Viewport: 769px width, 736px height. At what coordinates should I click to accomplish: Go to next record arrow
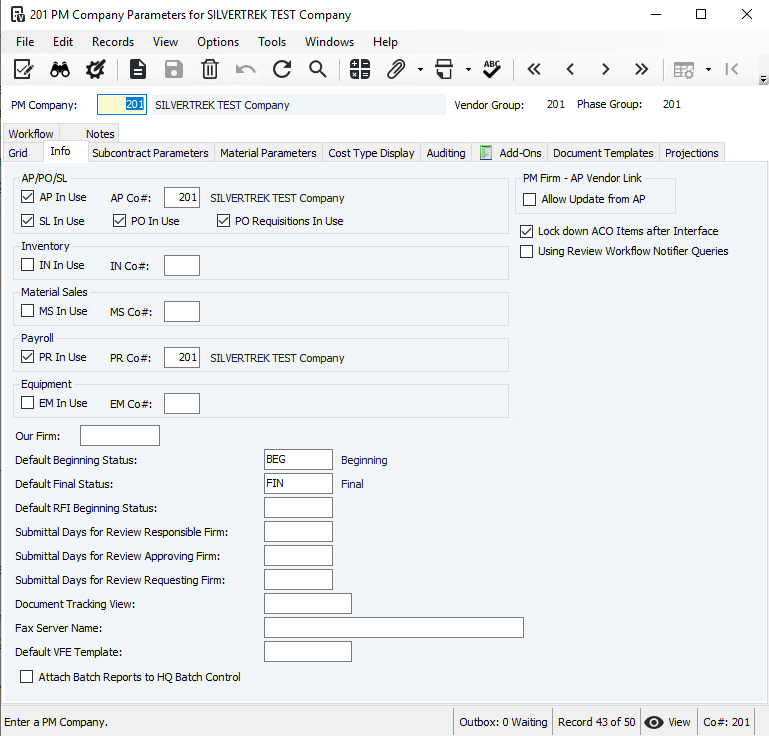pyautogui.click(x=606, y=69)
